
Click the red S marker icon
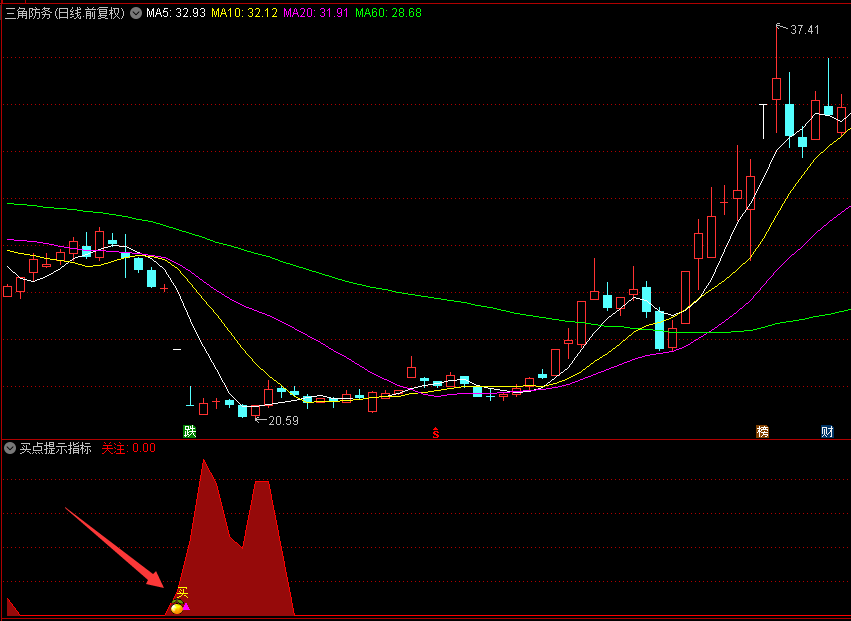435,433
